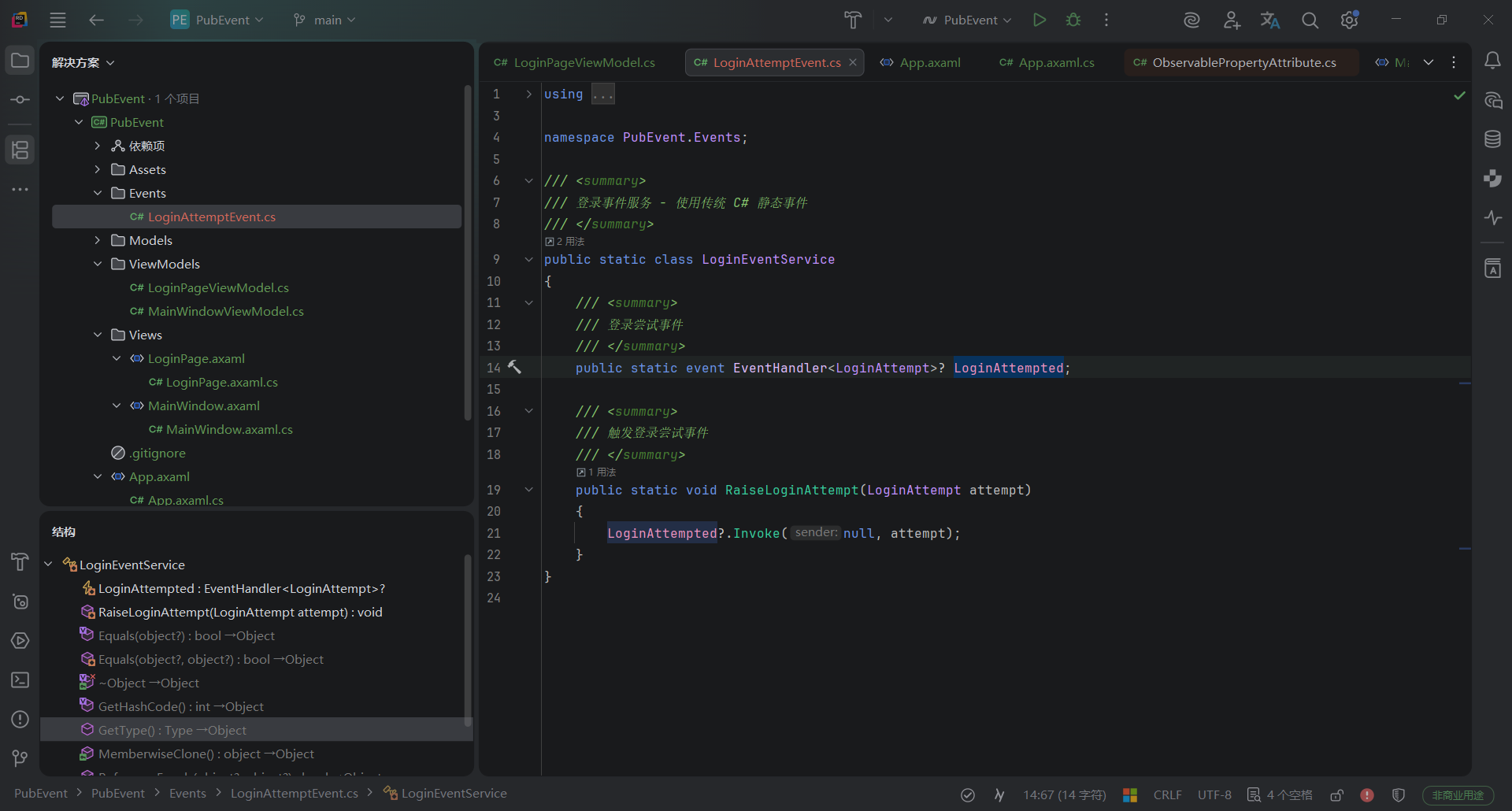Screen dimensions: 1512x811
Task: Toggle the Explorer folder tool window button
Action: [20, 61]
